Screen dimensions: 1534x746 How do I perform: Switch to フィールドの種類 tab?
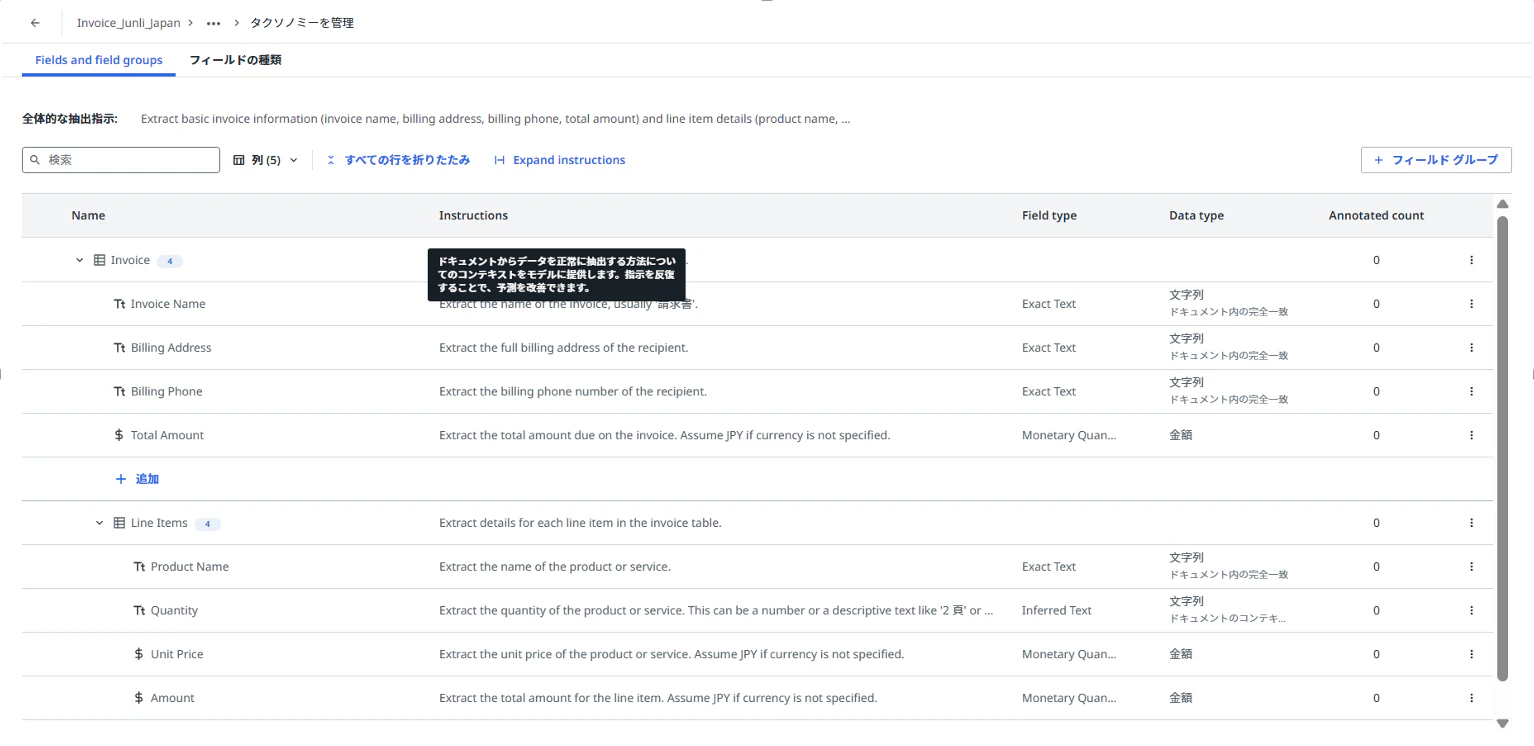(235, 60)
